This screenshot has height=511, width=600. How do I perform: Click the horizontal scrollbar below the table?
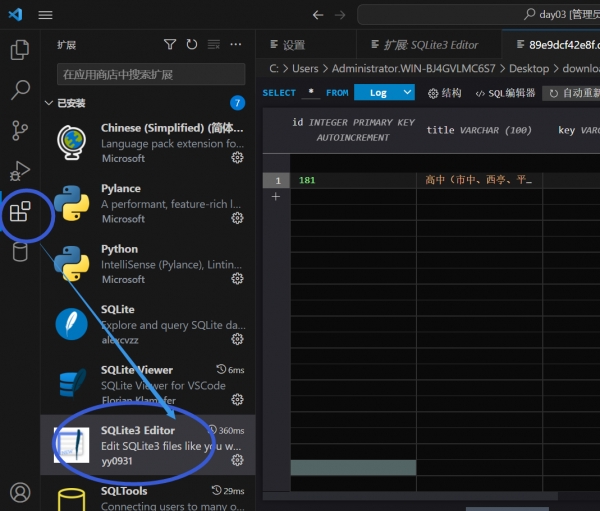pos(410,496)
